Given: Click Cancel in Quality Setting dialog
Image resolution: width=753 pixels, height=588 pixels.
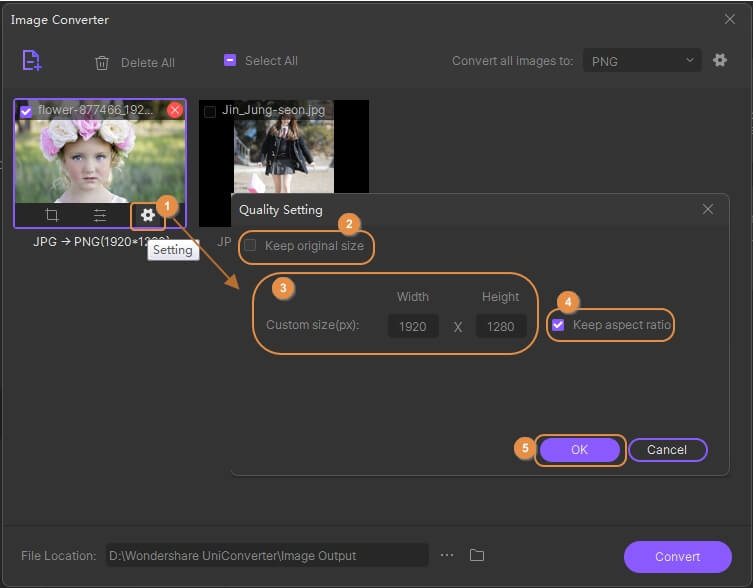Looking at the screenshot, I should coord(667,450).
